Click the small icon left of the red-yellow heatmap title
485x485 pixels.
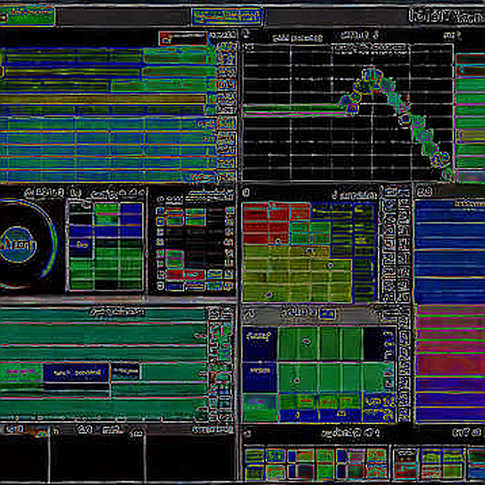[246, 193]
